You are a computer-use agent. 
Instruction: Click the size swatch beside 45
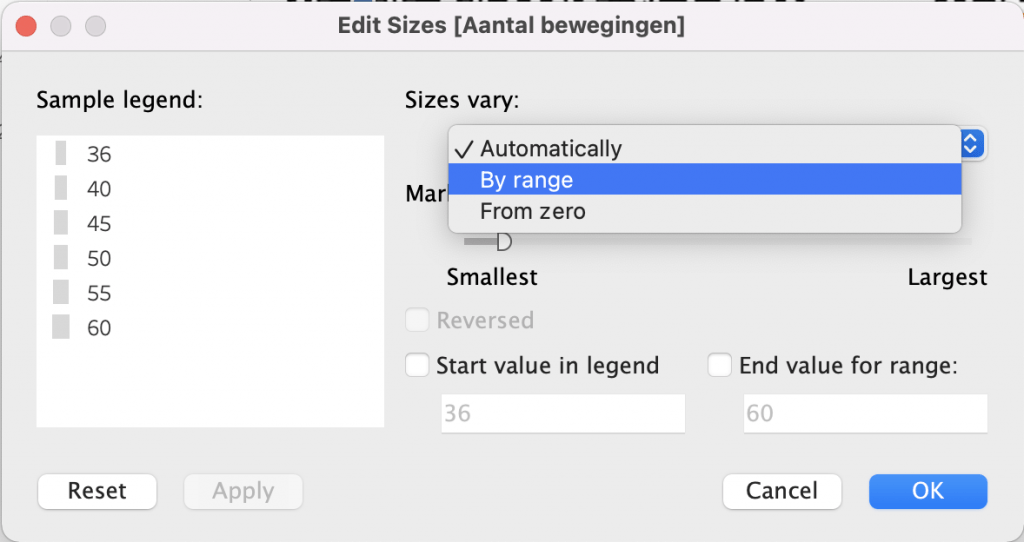[x=61, y=223]
